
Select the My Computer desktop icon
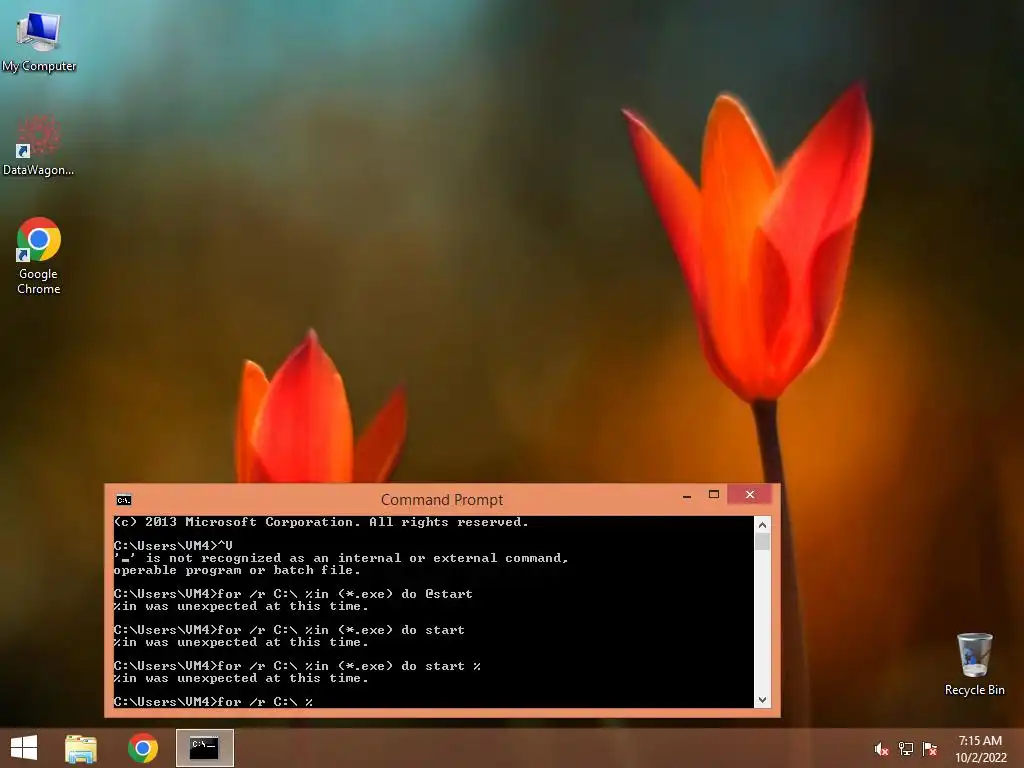(x=39, y=40)
